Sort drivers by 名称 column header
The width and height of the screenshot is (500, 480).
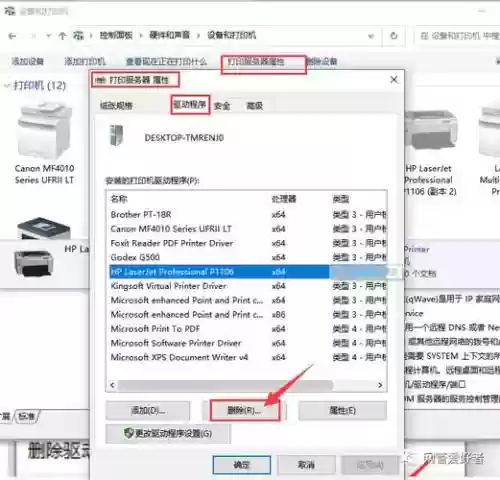[119, 199]
